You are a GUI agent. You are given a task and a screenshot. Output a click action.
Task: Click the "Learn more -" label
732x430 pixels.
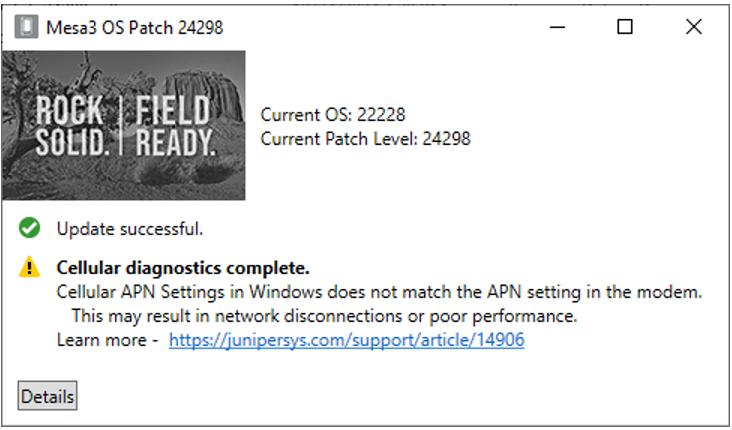tap(107, 341)
